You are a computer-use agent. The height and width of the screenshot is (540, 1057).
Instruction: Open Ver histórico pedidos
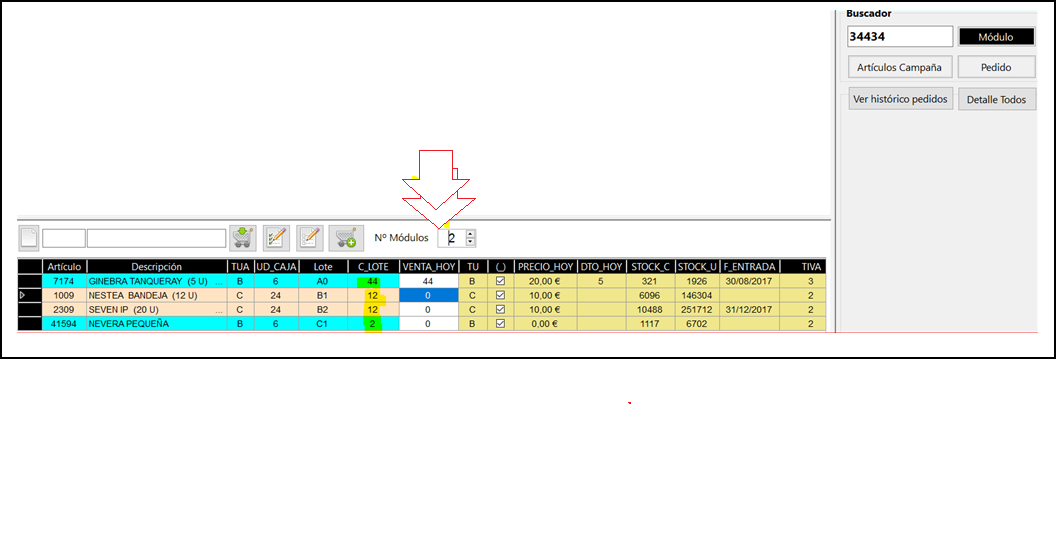901,99
